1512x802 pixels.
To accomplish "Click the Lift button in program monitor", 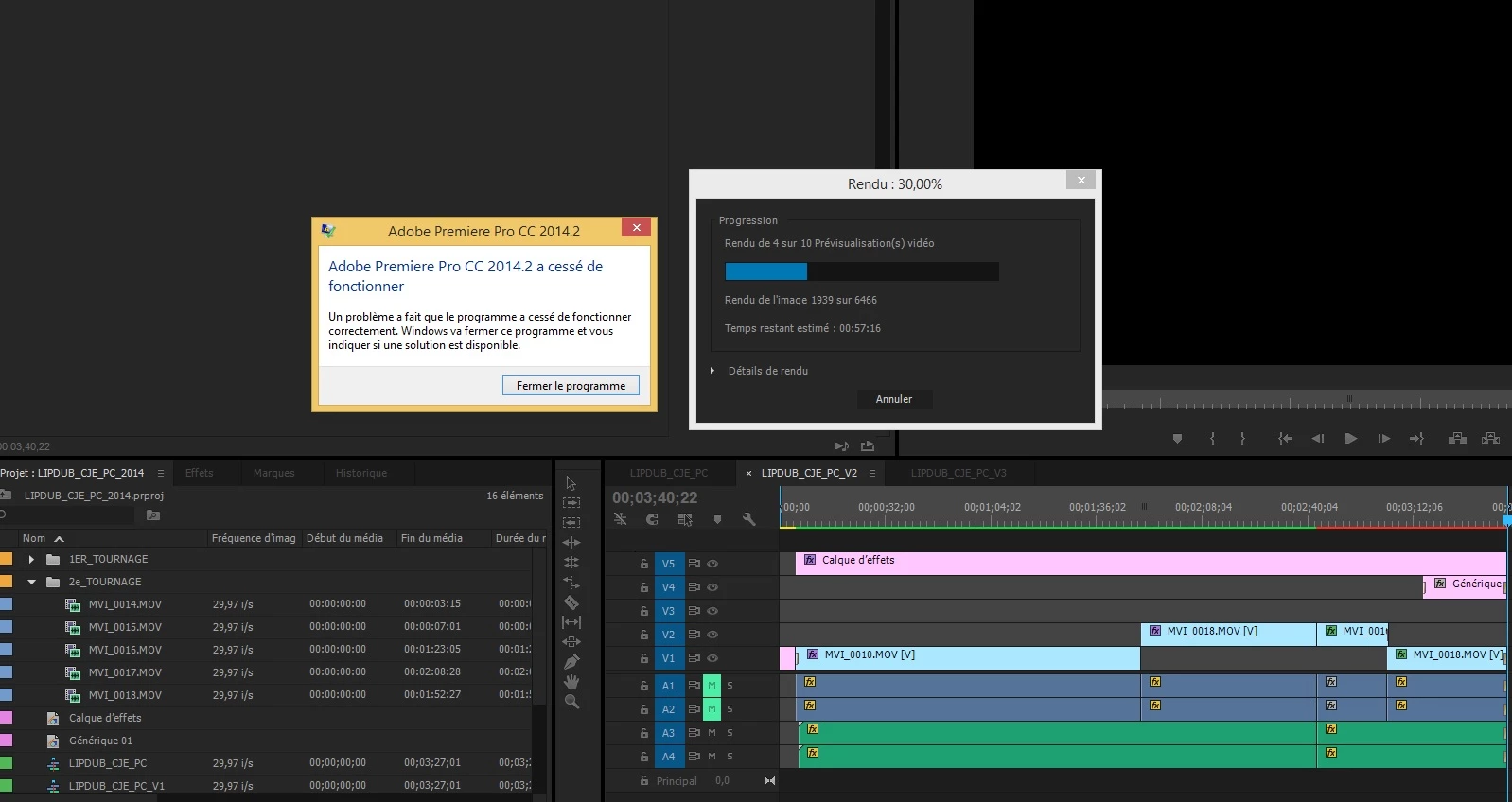I will point(1457,438).
